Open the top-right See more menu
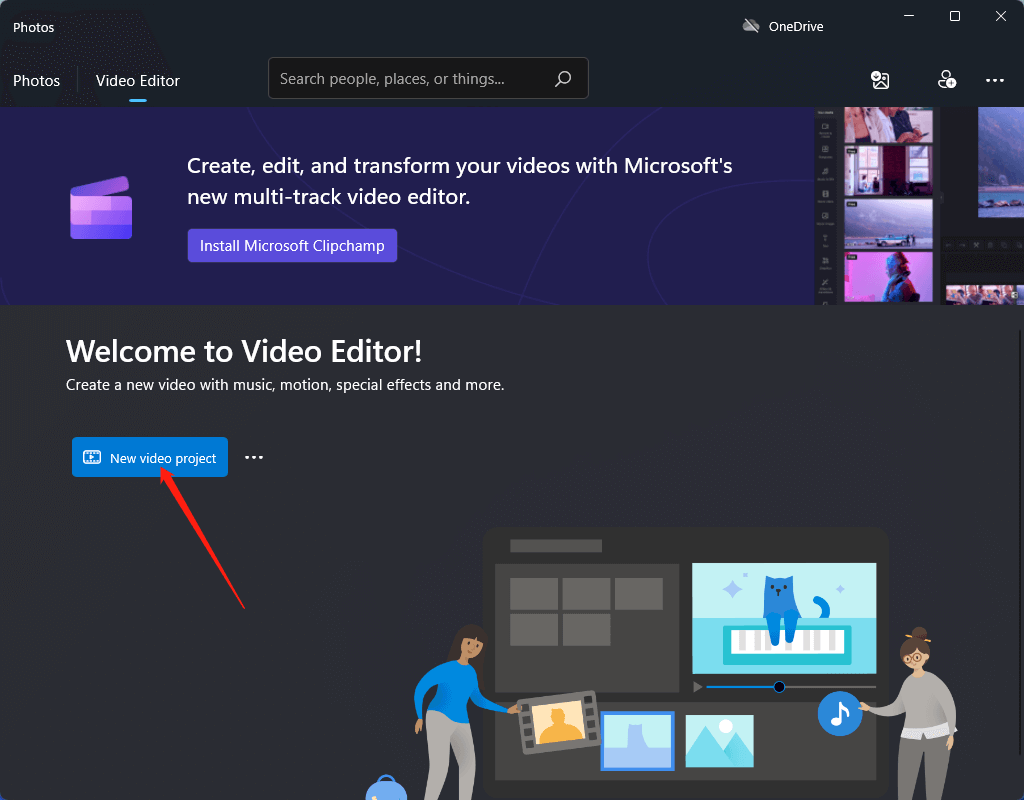The width and height of the screenshot is (1024, 800). 995,80
